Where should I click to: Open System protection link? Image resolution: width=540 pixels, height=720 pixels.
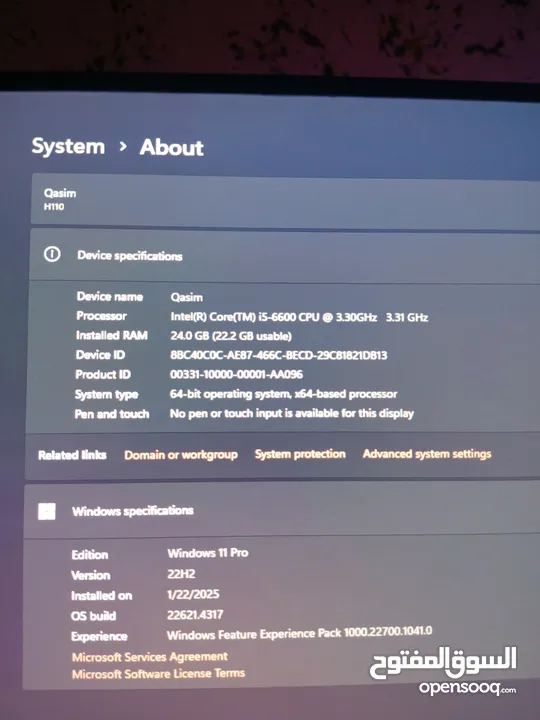pyautogui.click(x=300, y=454)
